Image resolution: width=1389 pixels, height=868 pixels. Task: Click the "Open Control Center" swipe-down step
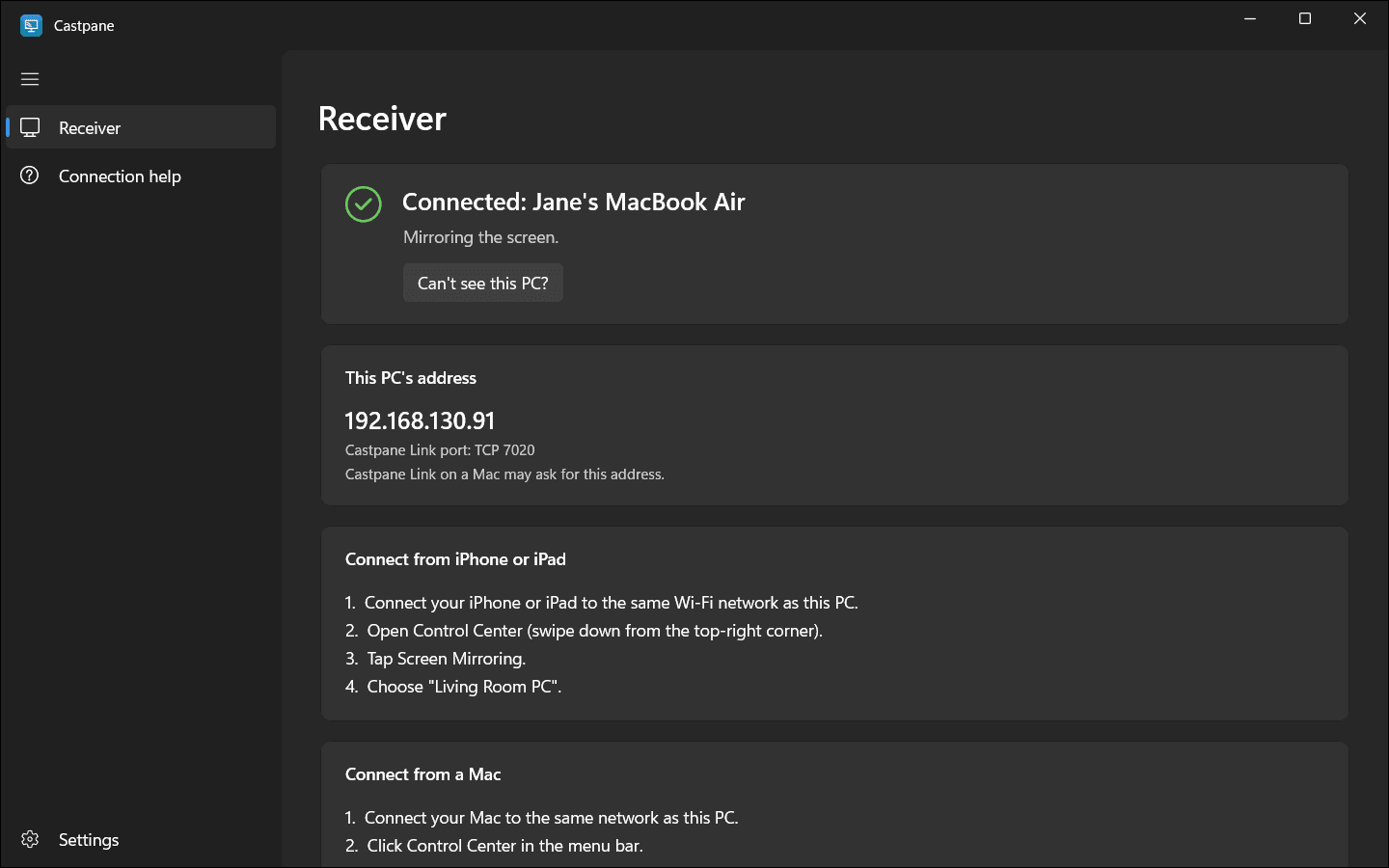tap(584, 631)
